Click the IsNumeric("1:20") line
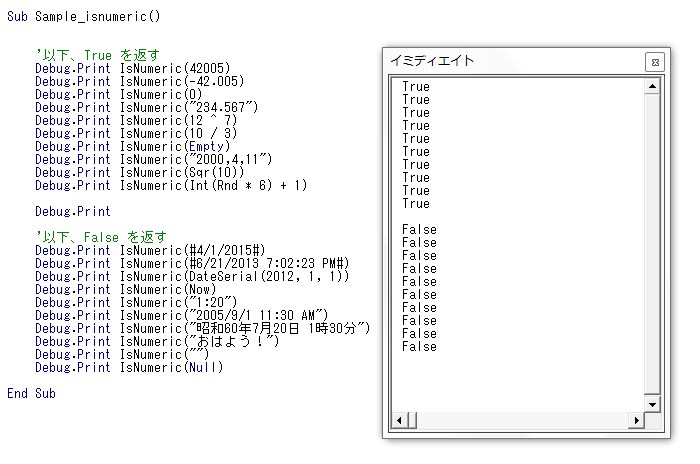The image size is (700, 464). (136, 302)
